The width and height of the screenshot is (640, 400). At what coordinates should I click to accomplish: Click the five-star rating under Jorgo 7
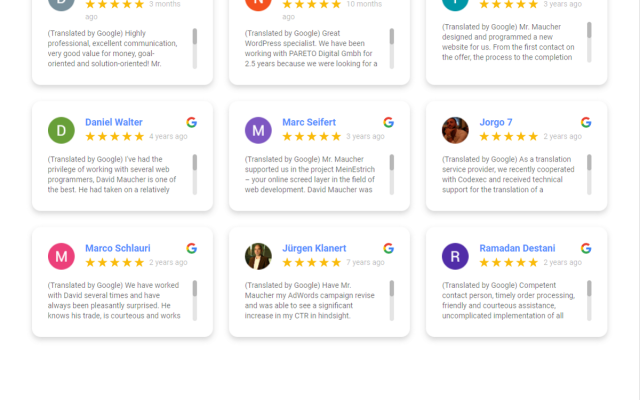[x=508, y=136]
